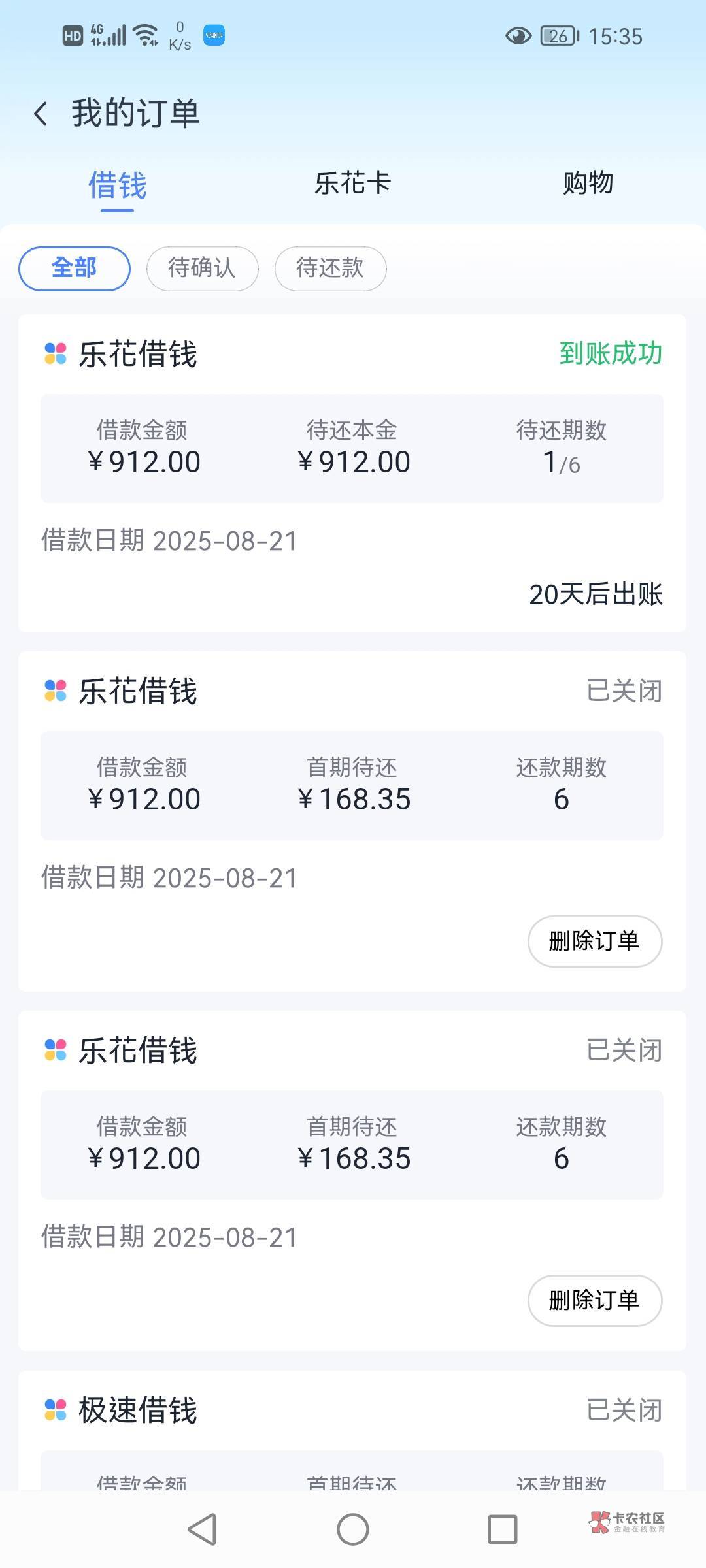Tap the 分期乐 app notification icon
706x1568 pixels.
[214, 35]
